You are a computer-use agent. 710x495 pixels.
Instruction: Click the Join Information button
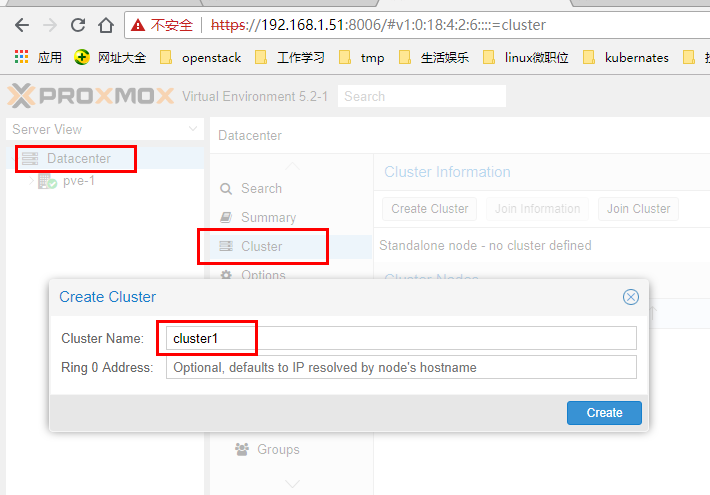pyautogui.click(x=537, y=209)
